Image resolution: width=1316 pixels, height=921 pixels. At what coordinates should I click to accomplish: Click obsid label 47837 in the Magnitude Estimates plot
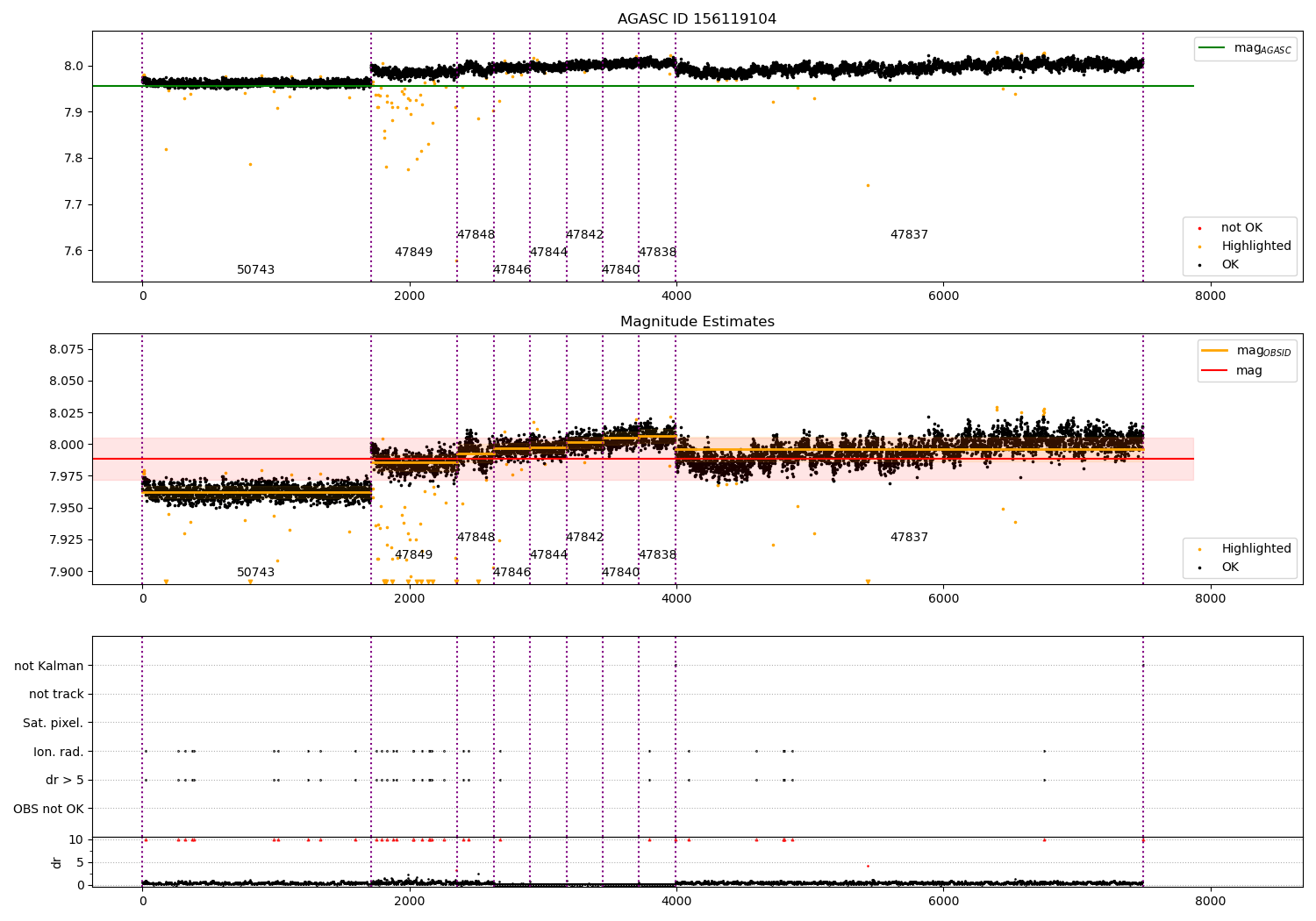pos(909,538)
